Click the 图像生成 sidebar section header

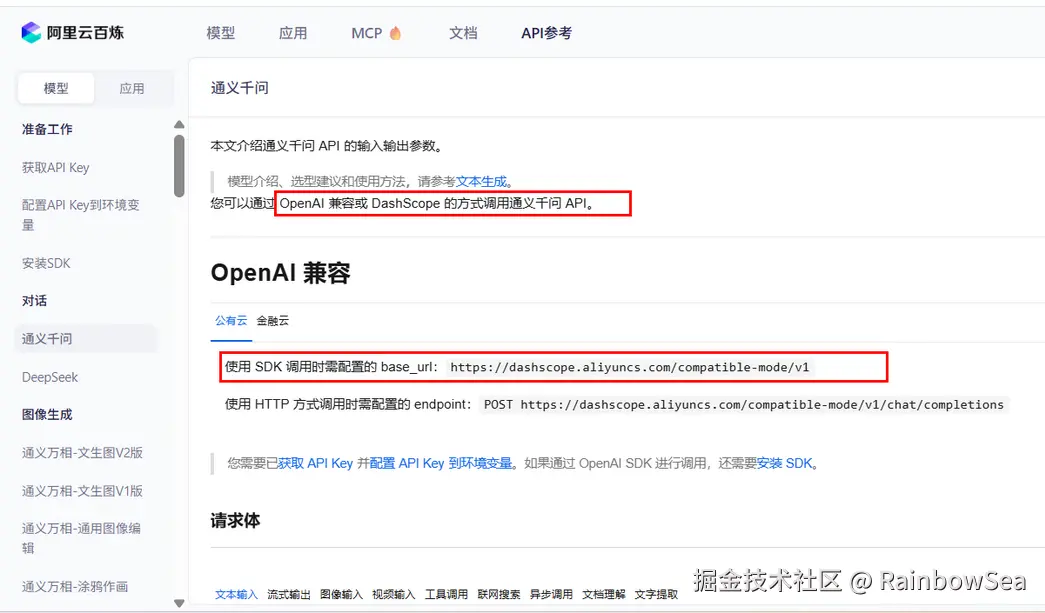point(47,414)
